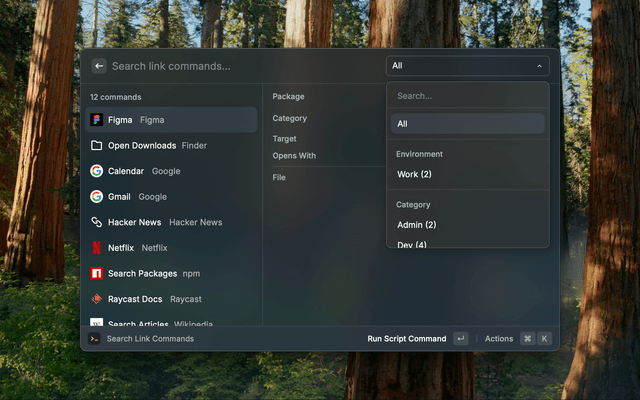The height and width of the screenshot is (400, 640).
Task: Click the Netflix logo icon
Action: 96,248
